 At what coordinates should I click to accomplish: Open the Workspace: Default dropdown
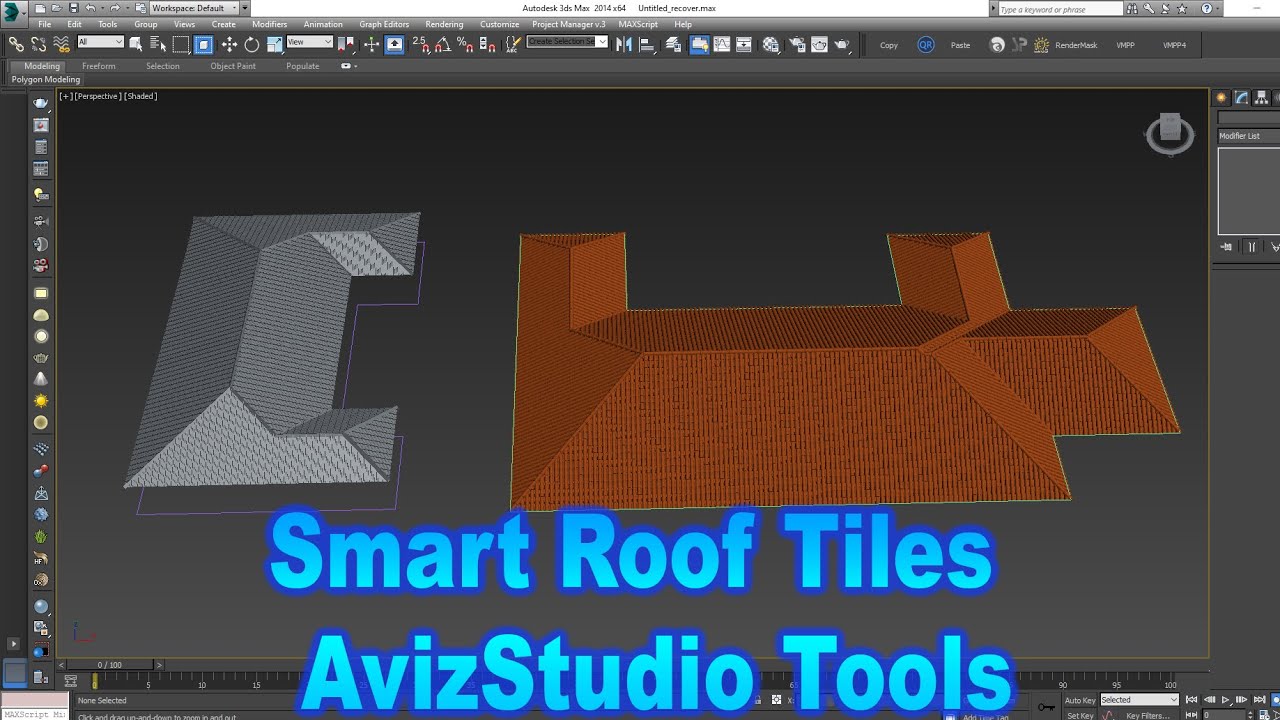point(195,8)
